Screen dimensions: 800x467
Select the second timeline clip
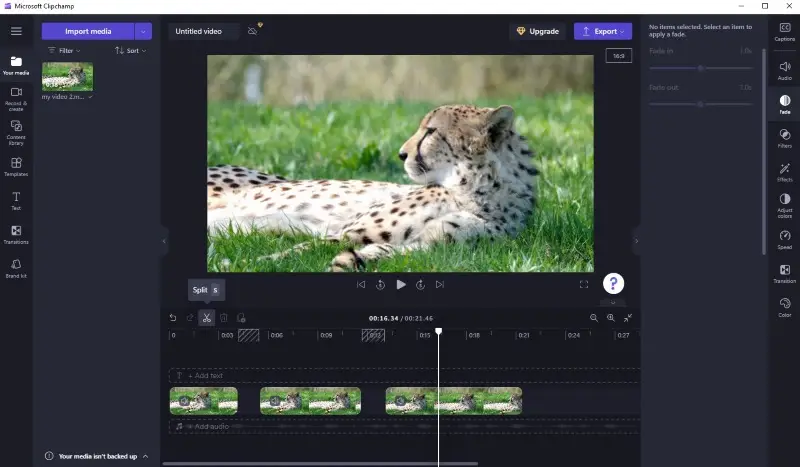click(x=310, y=401)
